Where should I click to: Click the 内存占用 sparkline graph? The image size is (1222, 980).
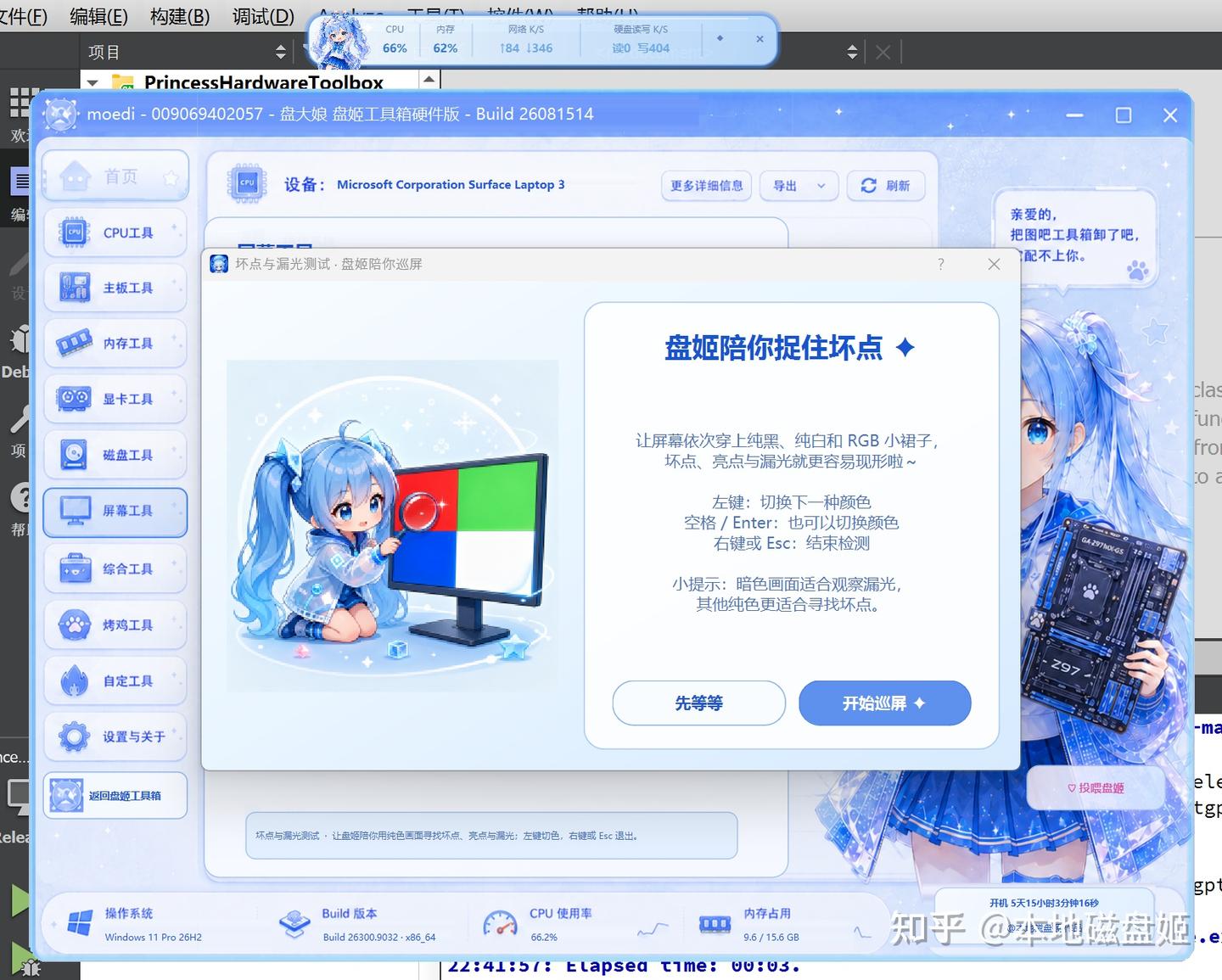863,931
